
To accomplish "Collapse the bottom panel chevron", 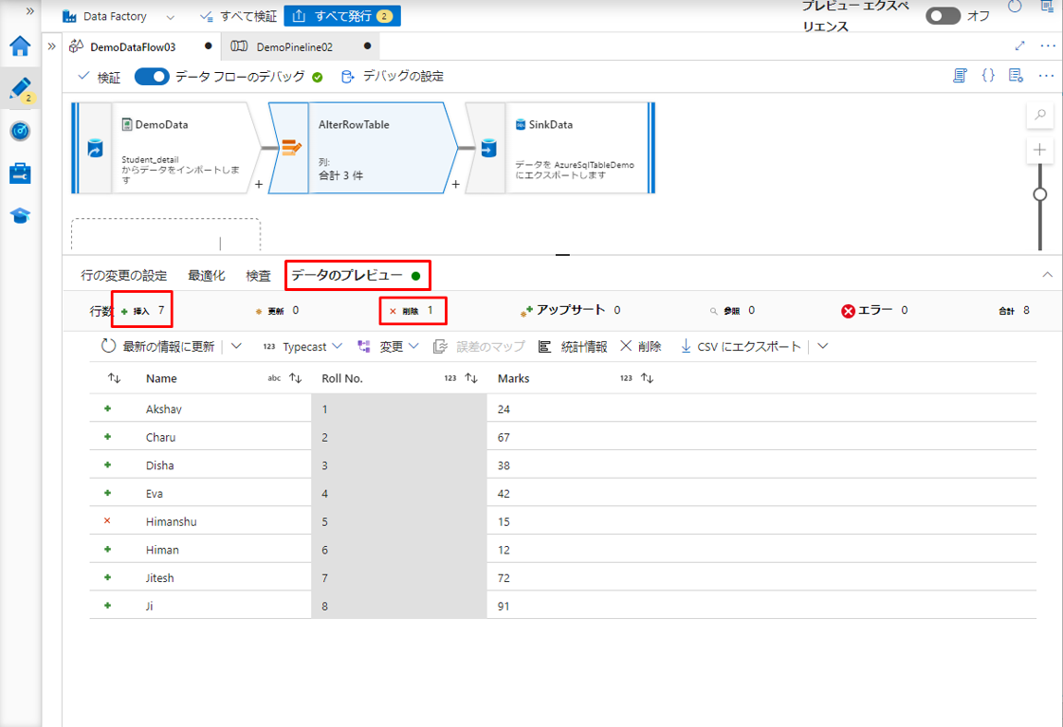I will point(1047,275).
